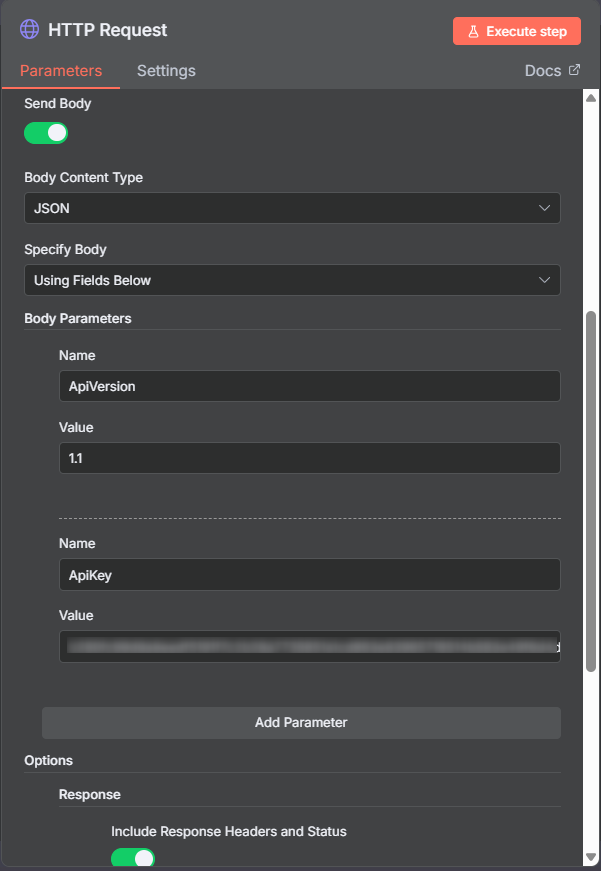Click the blurred ApiKey value field

tap(309, 646)
